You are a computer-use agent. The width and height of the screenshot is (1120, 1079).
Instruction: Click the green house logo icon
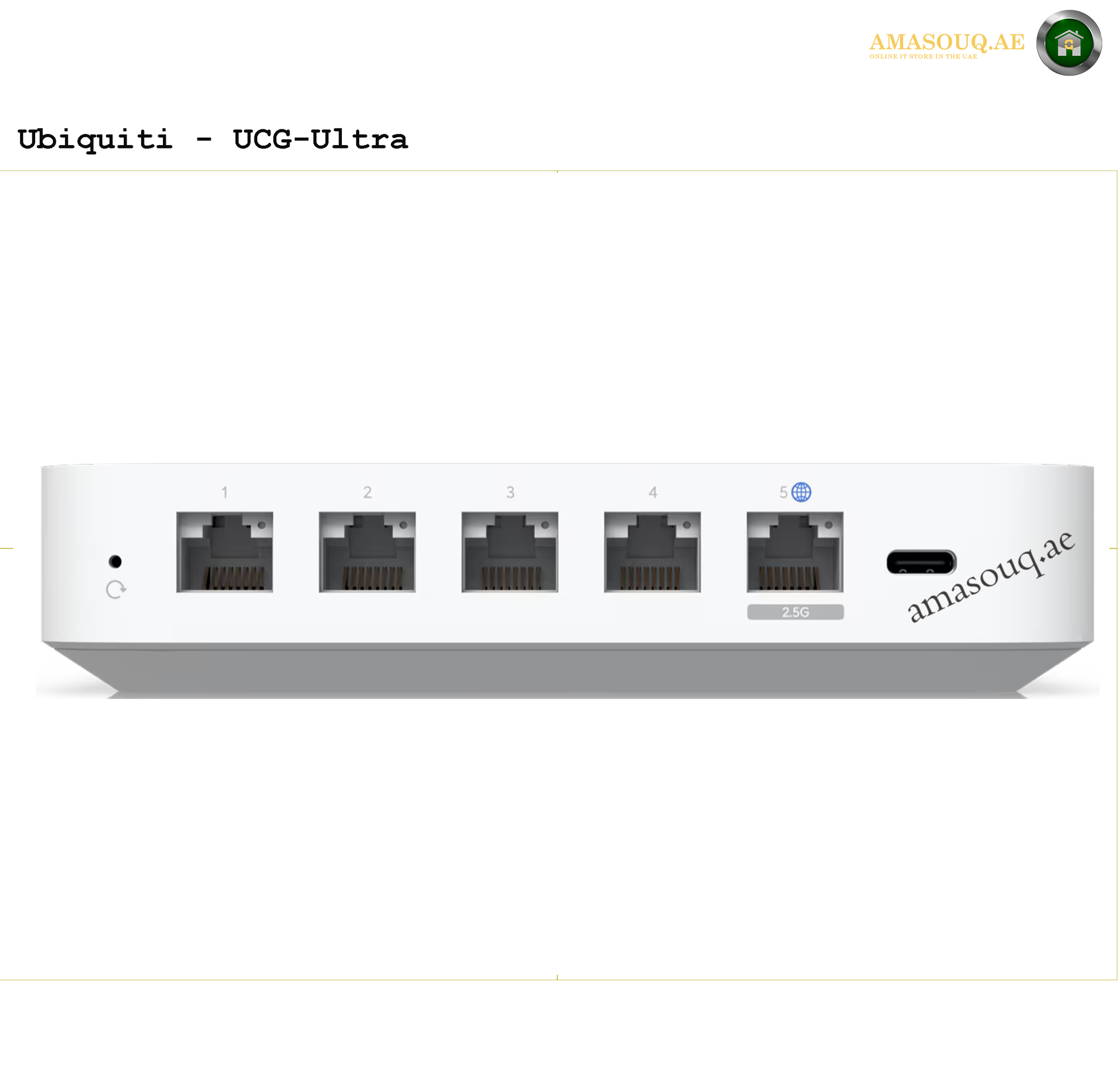[x=1069, y=43]
